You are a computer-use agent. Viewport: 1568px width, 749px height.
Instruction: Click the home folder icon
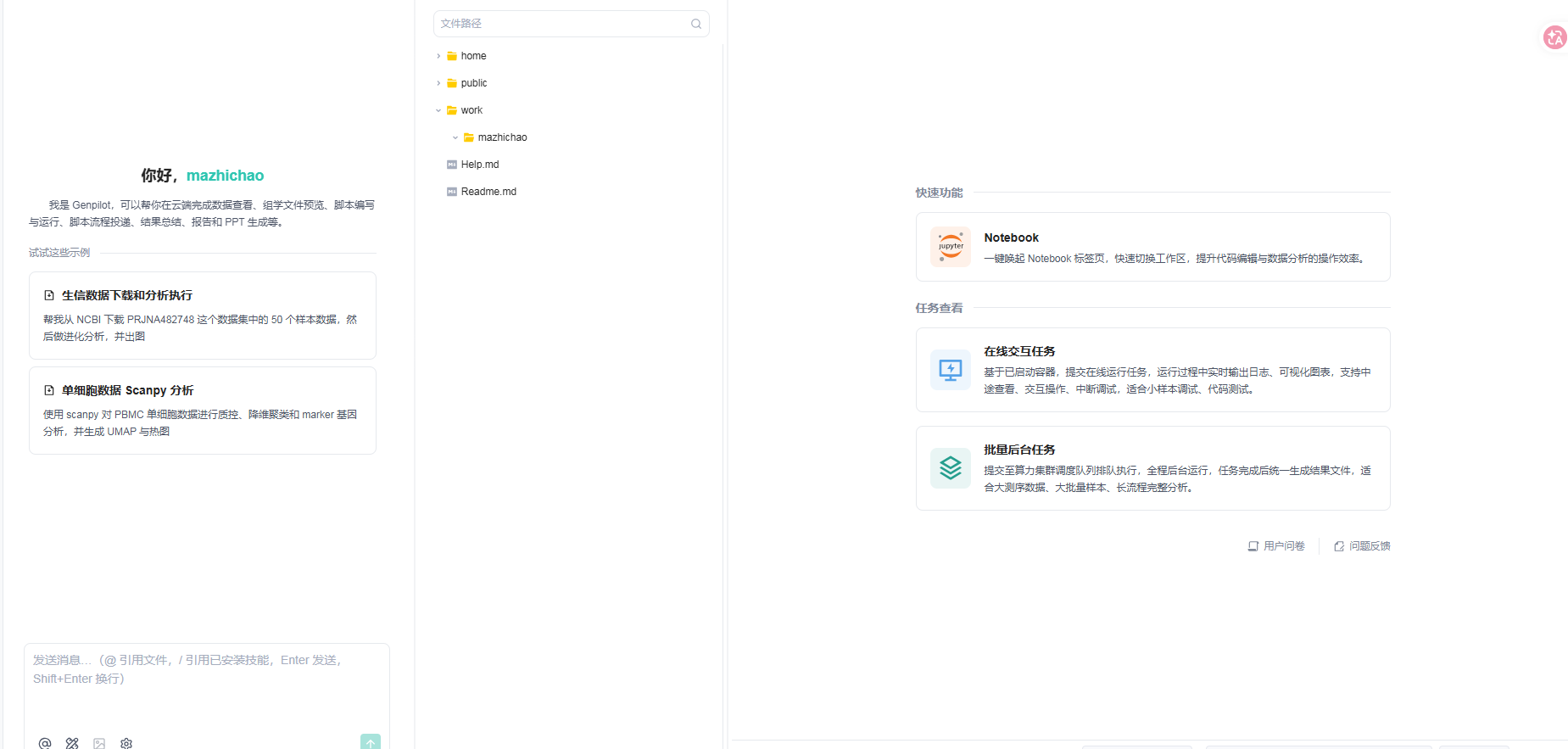coord(452,56)
